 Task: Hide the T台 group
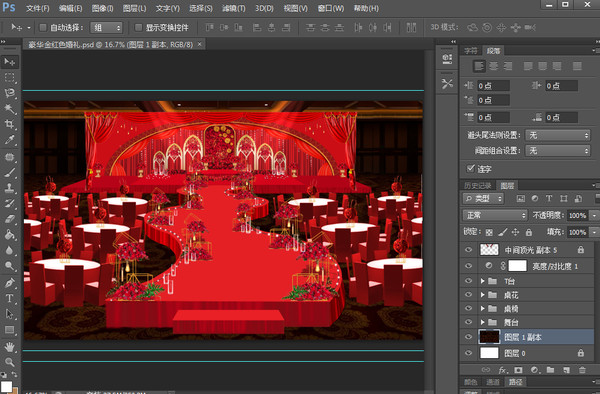click(468, 281)
